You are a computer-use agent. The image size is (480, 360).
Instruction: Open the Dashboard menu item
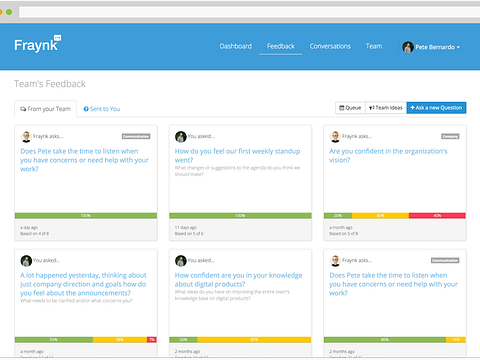click(236, 46)
